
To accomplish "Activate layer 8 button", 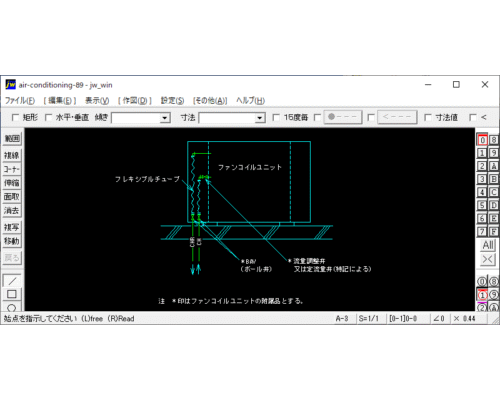I will [494, 140].
